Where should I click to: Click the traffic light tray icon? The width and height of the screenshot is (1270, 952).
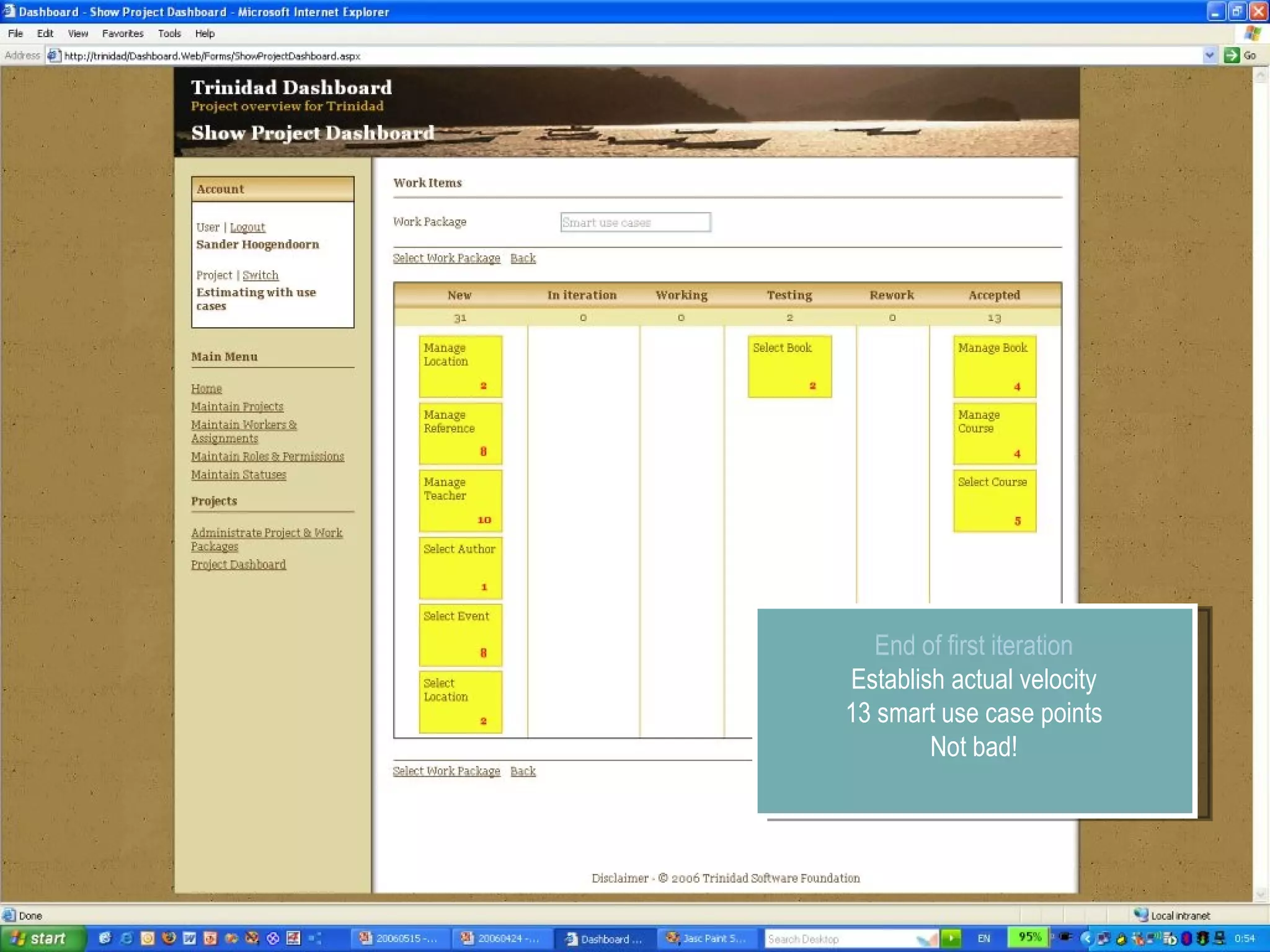[x=1202, y=938]
